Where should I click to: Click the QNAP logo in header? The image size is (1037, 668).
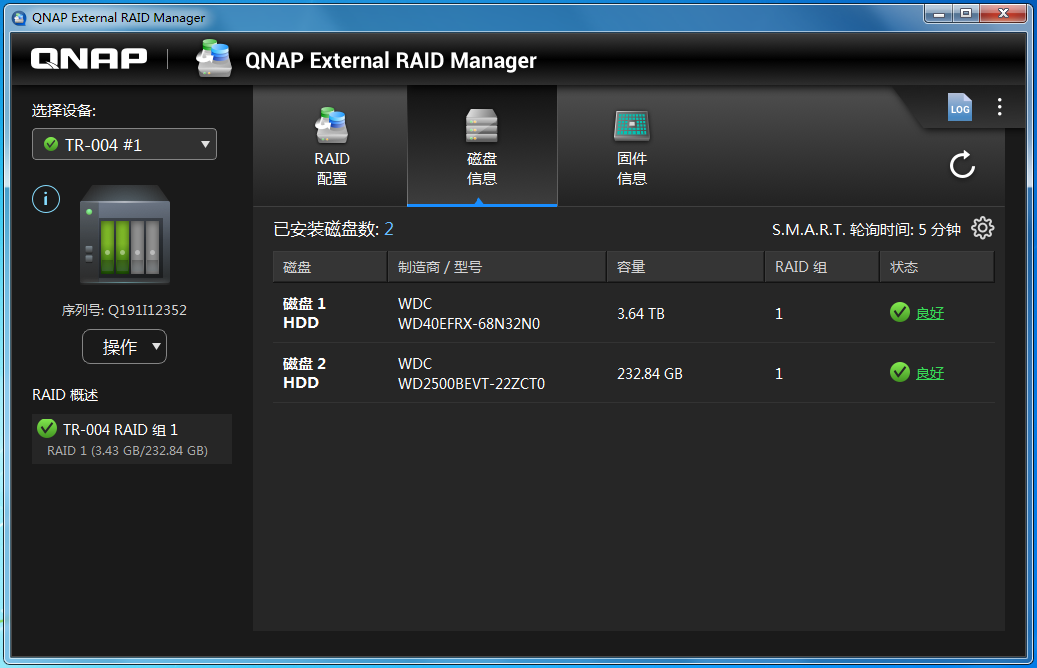coord(89,59)
